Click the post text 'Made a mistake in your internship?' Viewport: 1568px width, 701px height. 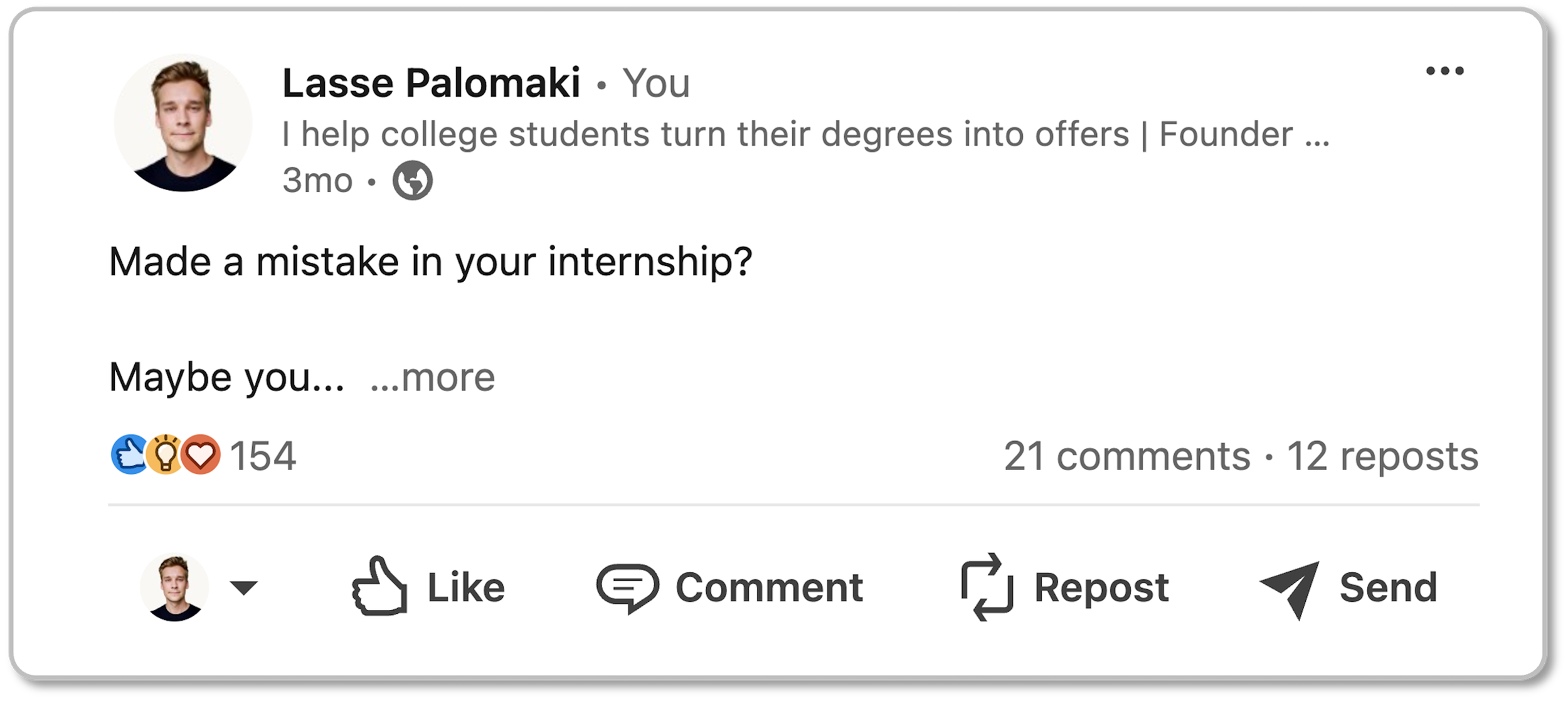(430, 261)
